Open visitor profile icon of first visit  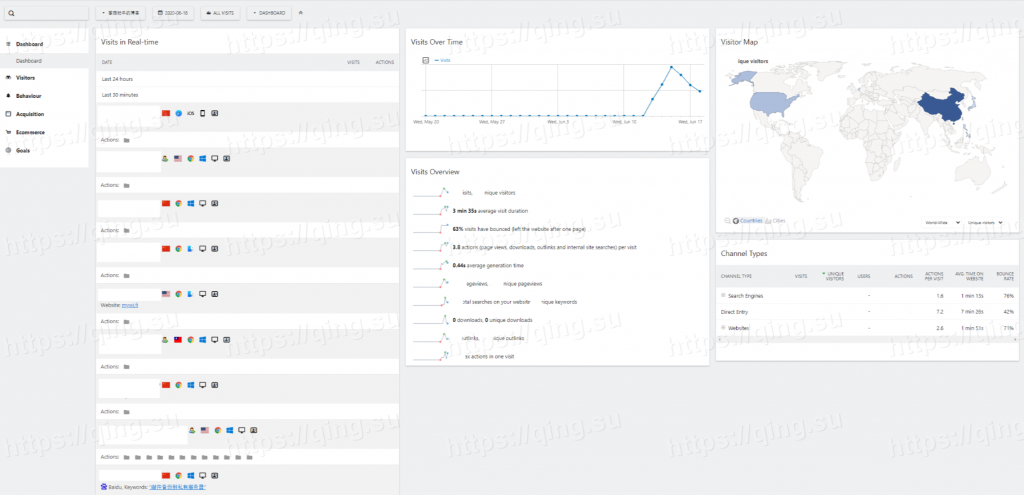215,113
